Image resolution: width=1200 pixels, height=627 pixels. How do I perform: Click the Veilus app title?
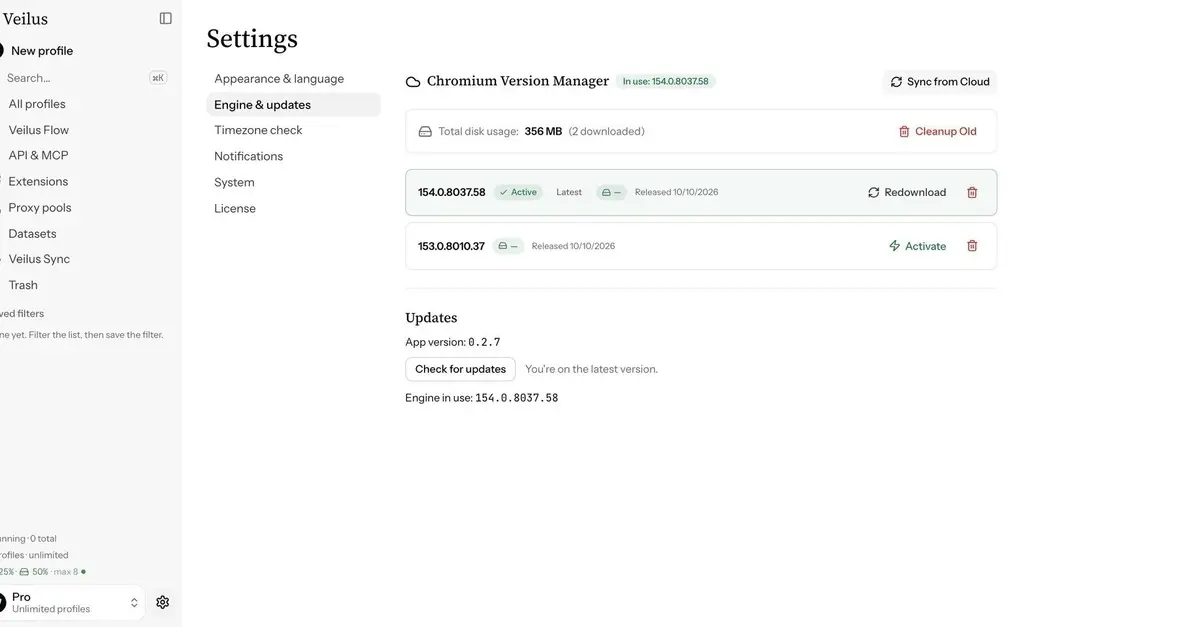click(x=25, y=19)
